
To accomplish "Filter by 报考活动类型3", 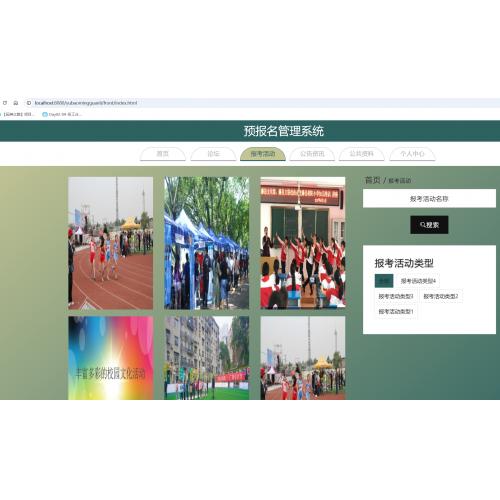I will [396, 296].
